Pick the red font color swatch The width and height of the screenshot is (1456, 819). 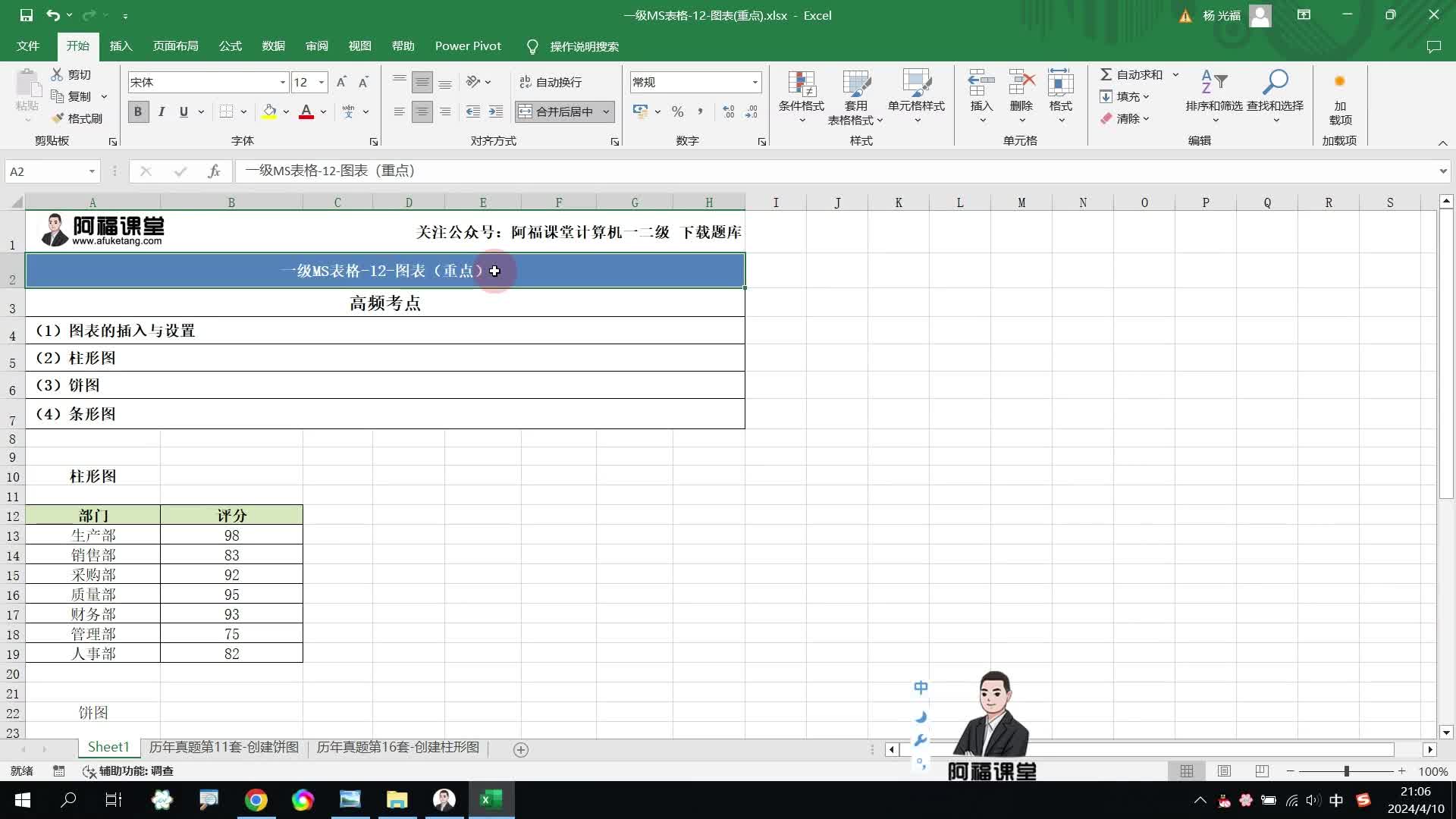tap(306, 111)
